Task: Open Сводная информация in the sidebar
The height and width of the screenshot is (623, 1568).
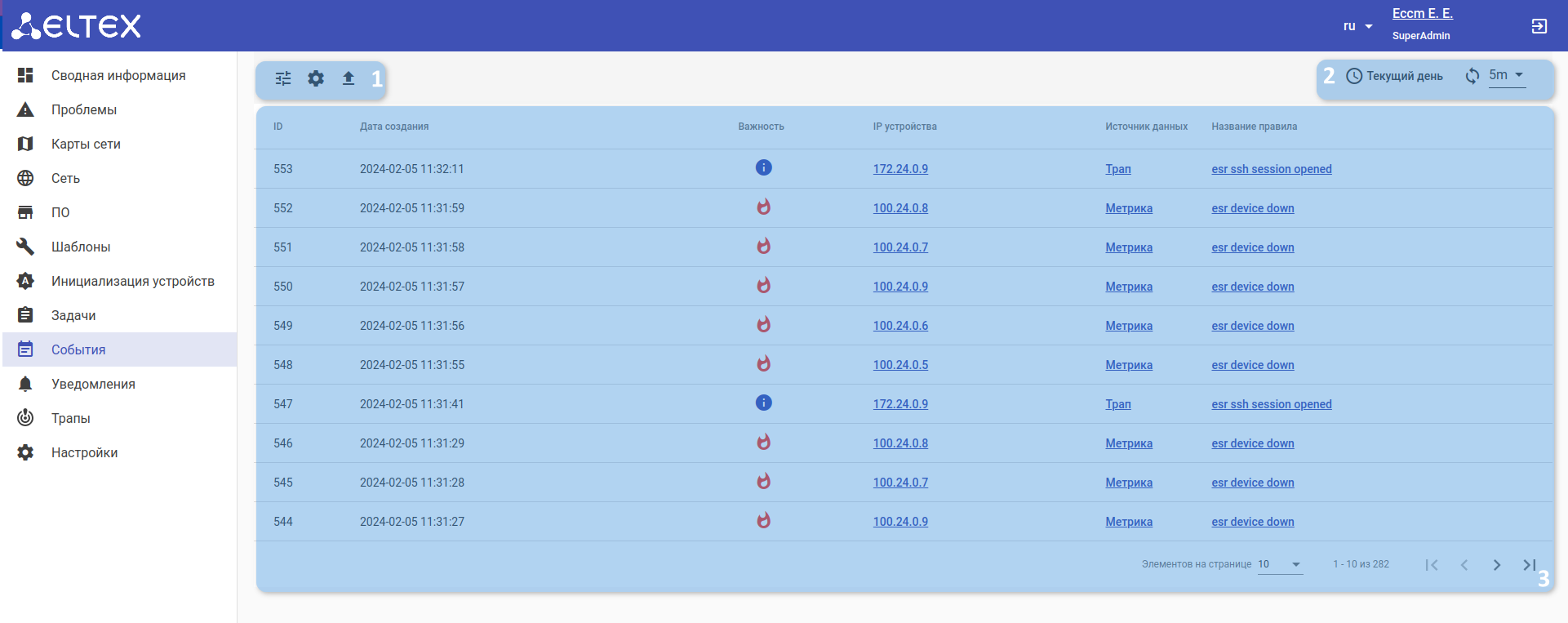Action: click(119, 75)
